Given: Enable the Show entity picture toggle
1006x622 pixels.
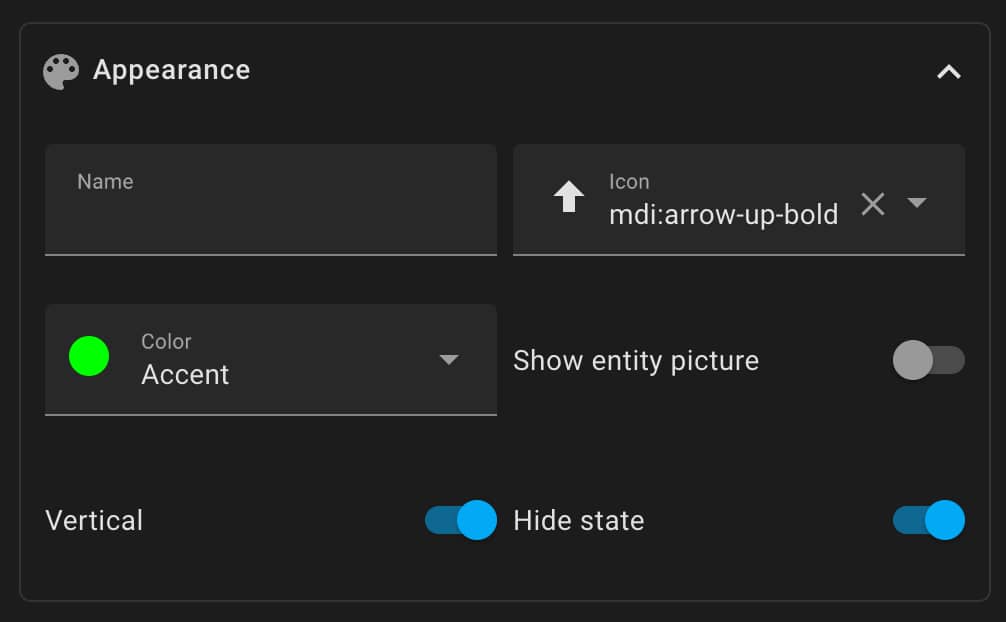Looking at the screenshot, I should point(928,360).
